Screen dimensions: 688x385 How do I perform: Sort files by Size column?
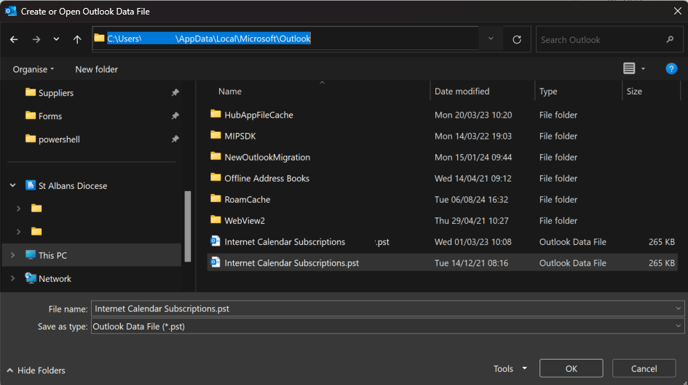click(634, 91)
